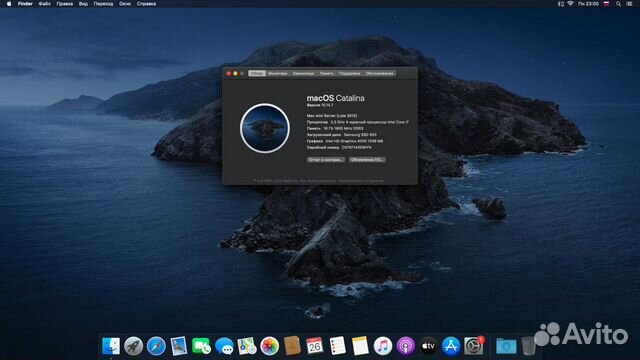Switch to the Хранилище tab

point(303,73)
